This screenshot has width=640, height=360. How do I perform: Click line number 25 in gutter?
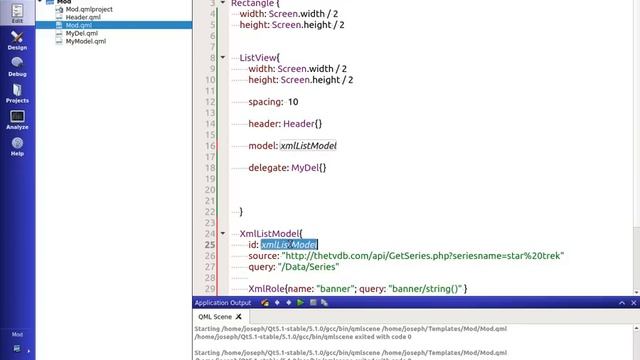coord(210,244)
